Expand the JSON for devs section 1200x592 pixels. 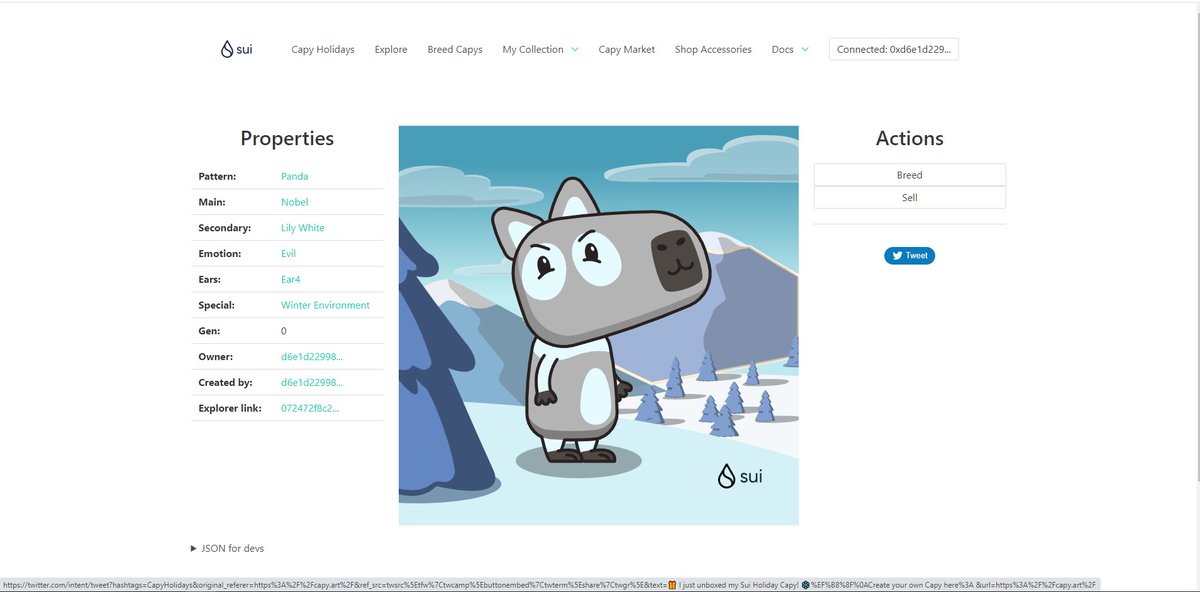227,548
